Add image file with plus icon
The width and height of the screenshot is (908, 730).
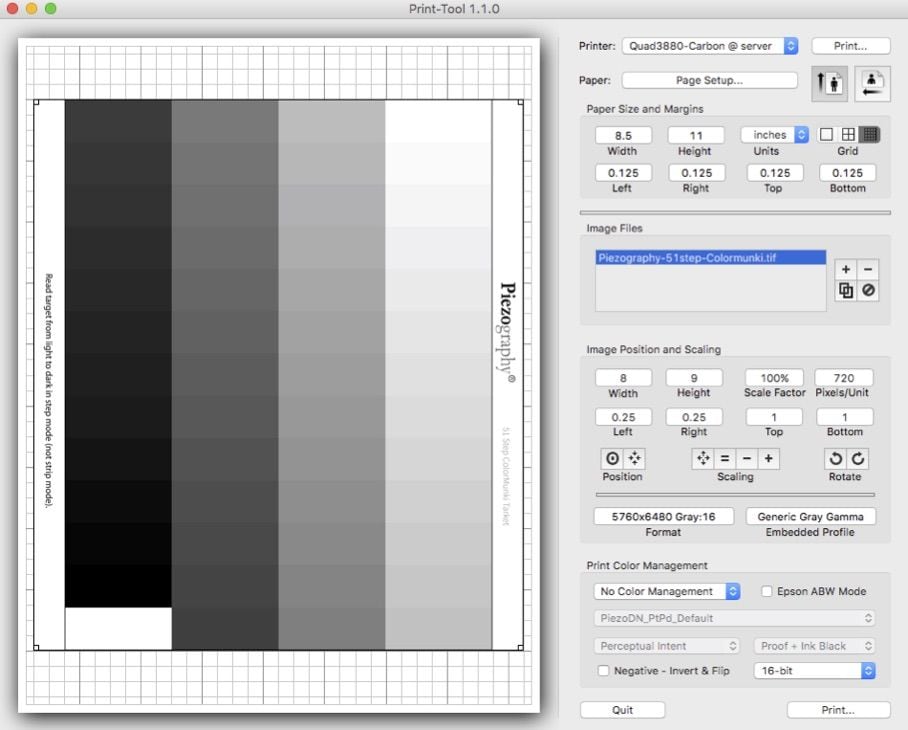846,269
